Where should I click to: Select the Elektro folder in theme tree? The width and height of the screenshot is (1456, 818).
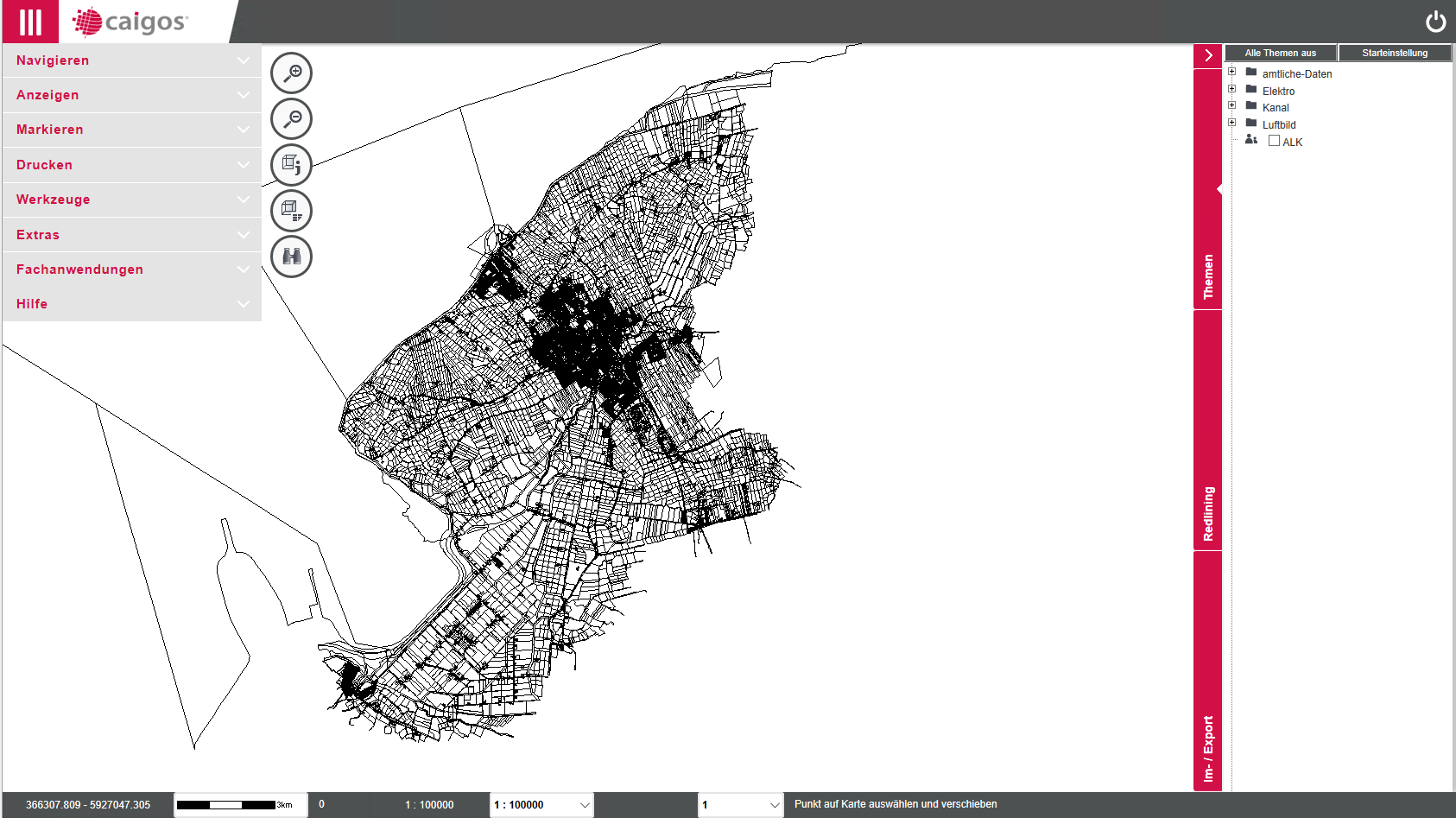click(1278, 92)
